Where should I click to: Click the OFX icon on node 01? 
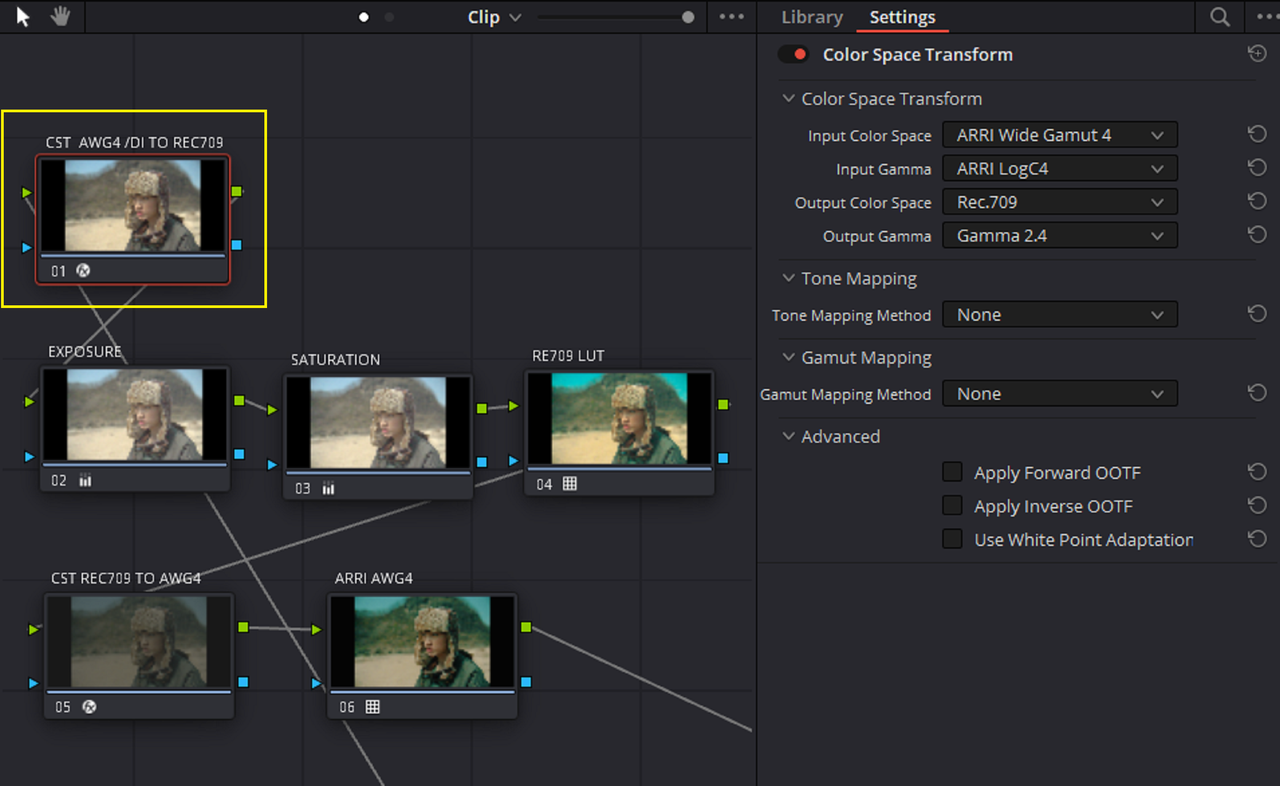pyautogui.click(x=84, y=270)
